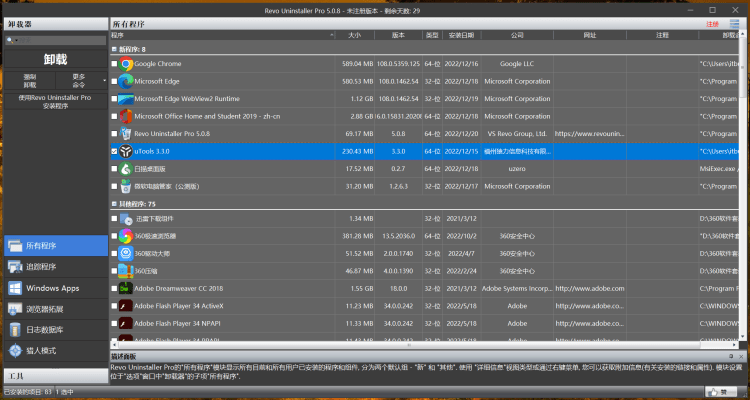Click the Microsoft Edge program icon
Viewport: 750px width, 400px height.
(x=126, y=81)
